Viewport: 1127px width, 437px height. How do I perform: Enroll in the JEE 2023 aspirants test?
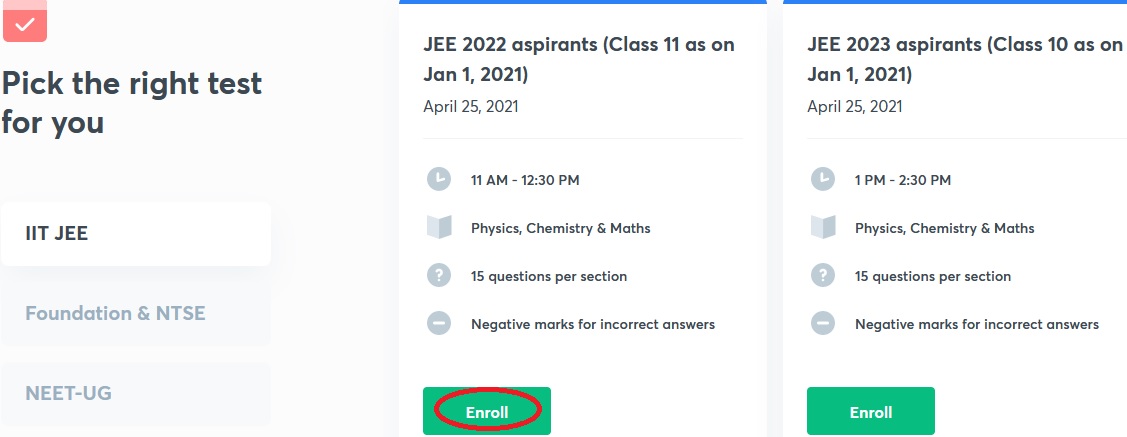(x=870, y=411)
